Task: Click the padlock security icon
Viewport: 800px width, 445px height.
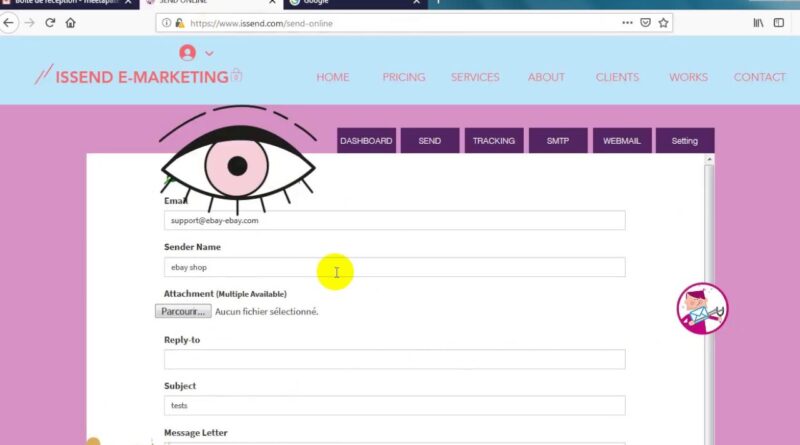Action: point(180,23)
